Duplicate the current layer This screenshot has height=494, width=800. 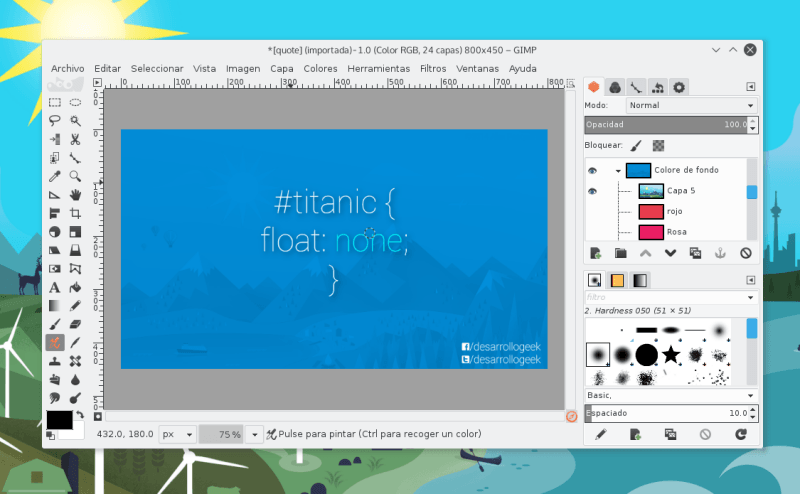point(695,253)
